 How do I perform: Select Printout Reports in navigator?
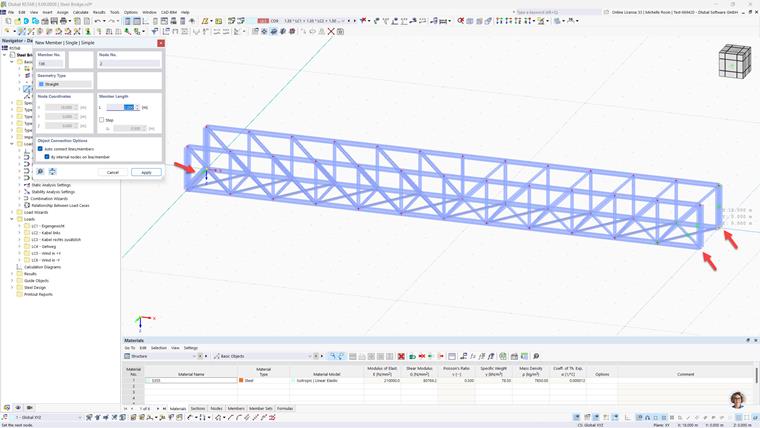pos(38,294)
